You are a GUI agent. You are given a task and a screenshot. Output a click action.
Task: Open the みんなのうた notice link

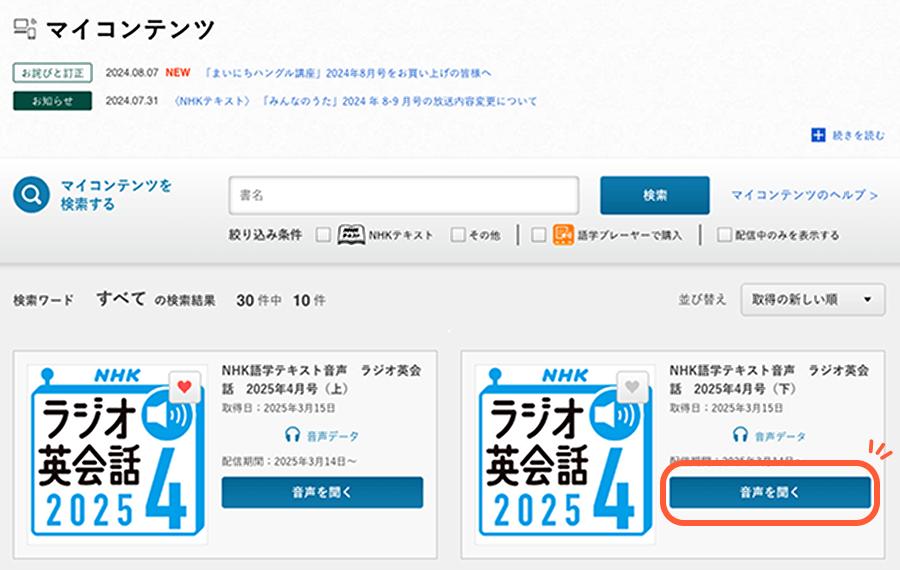pyautogui.click(x=355, y=101)
